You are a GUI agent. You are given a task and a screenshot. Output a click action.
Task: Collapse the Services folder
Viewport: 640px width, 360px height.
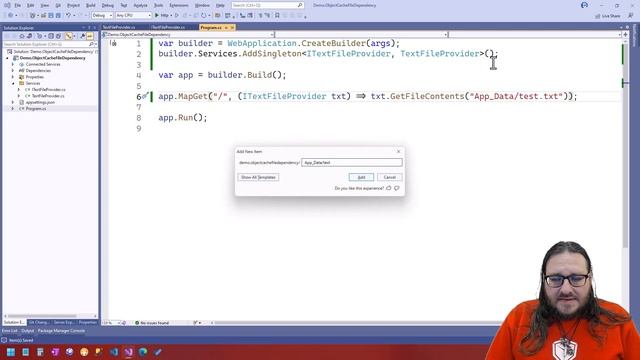(x=13, y=83)
